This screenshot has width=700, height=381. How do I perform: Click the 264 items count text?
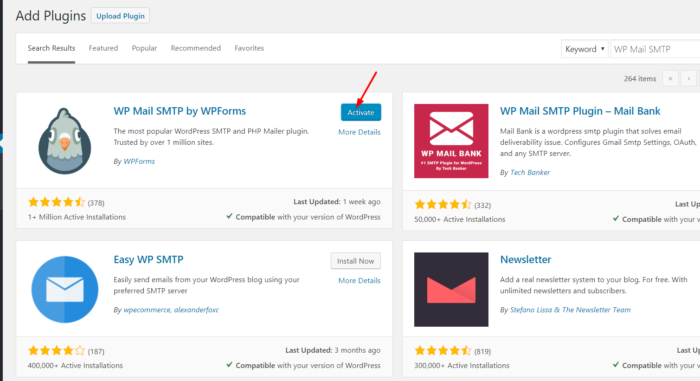640,79
